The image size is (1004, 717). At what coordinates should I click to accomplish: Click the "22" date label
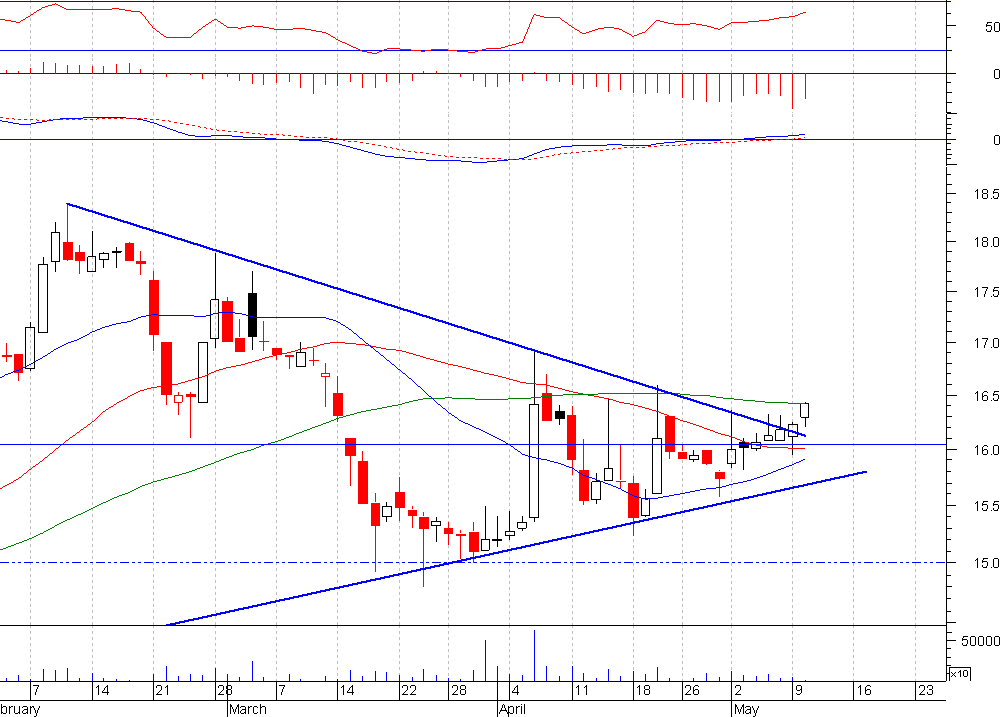click(x=409, y=690)
